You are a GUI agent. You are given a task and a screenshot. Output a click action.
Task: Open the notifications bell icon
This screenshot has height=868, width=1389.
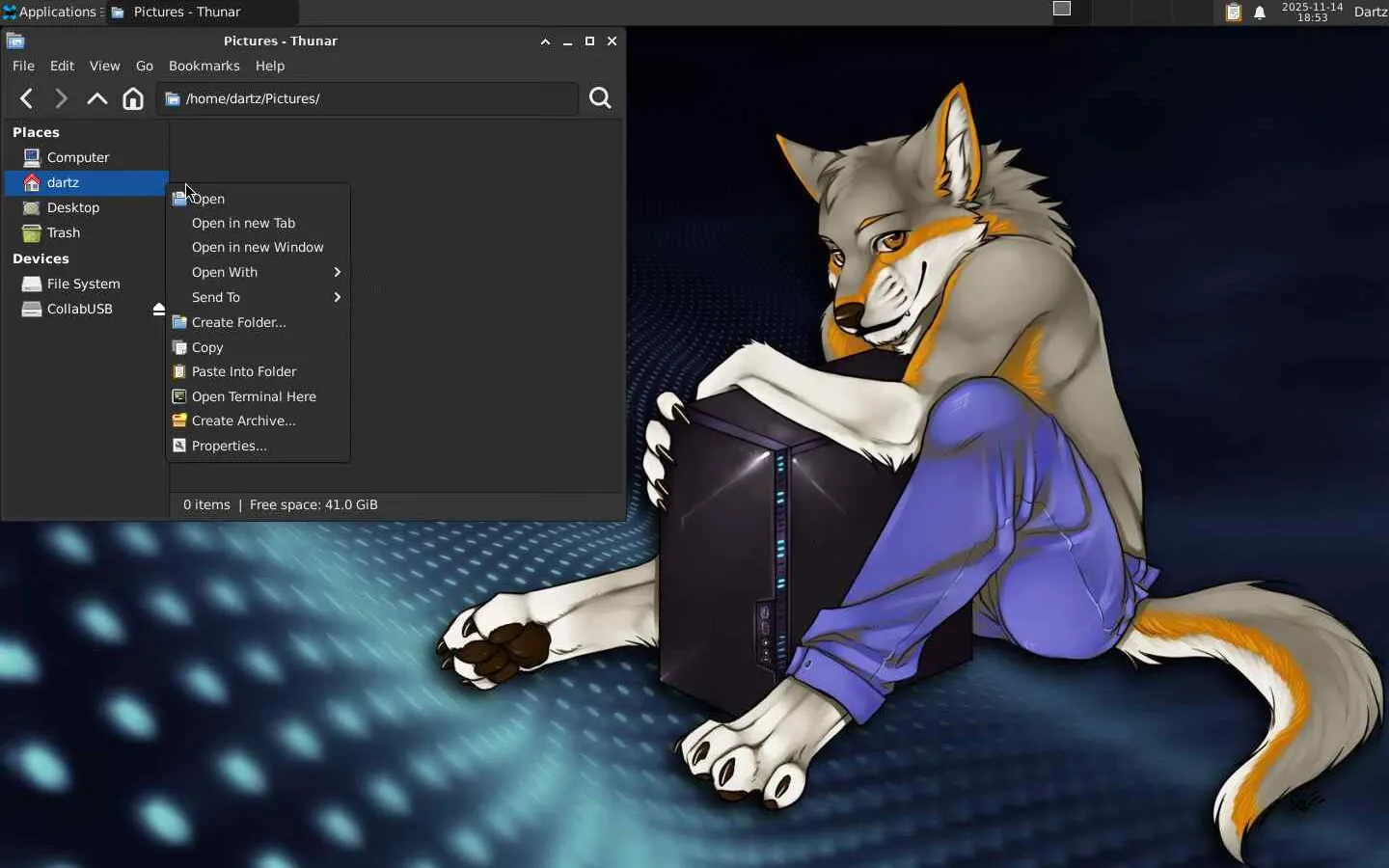(1260, 13)
